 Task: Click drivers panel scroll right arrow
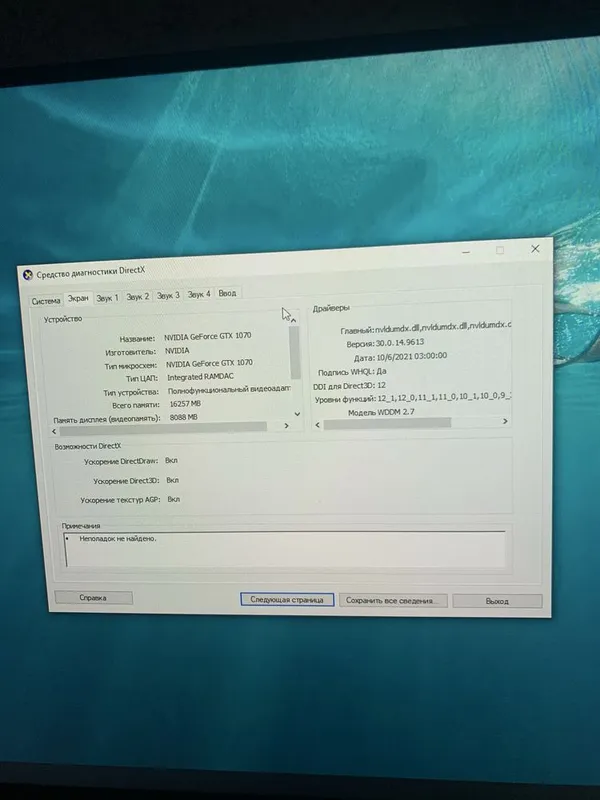505,421
